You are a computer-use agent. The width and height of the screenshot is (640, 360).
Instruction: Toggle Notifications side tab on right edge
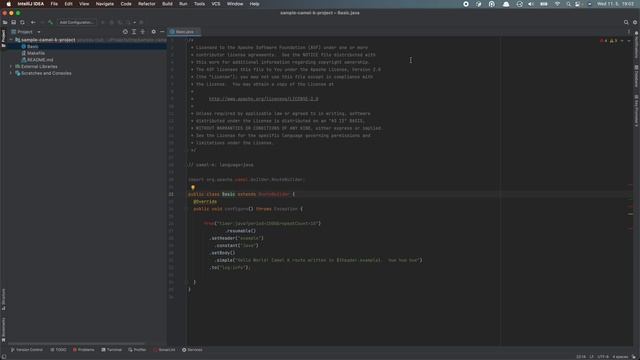636,45
